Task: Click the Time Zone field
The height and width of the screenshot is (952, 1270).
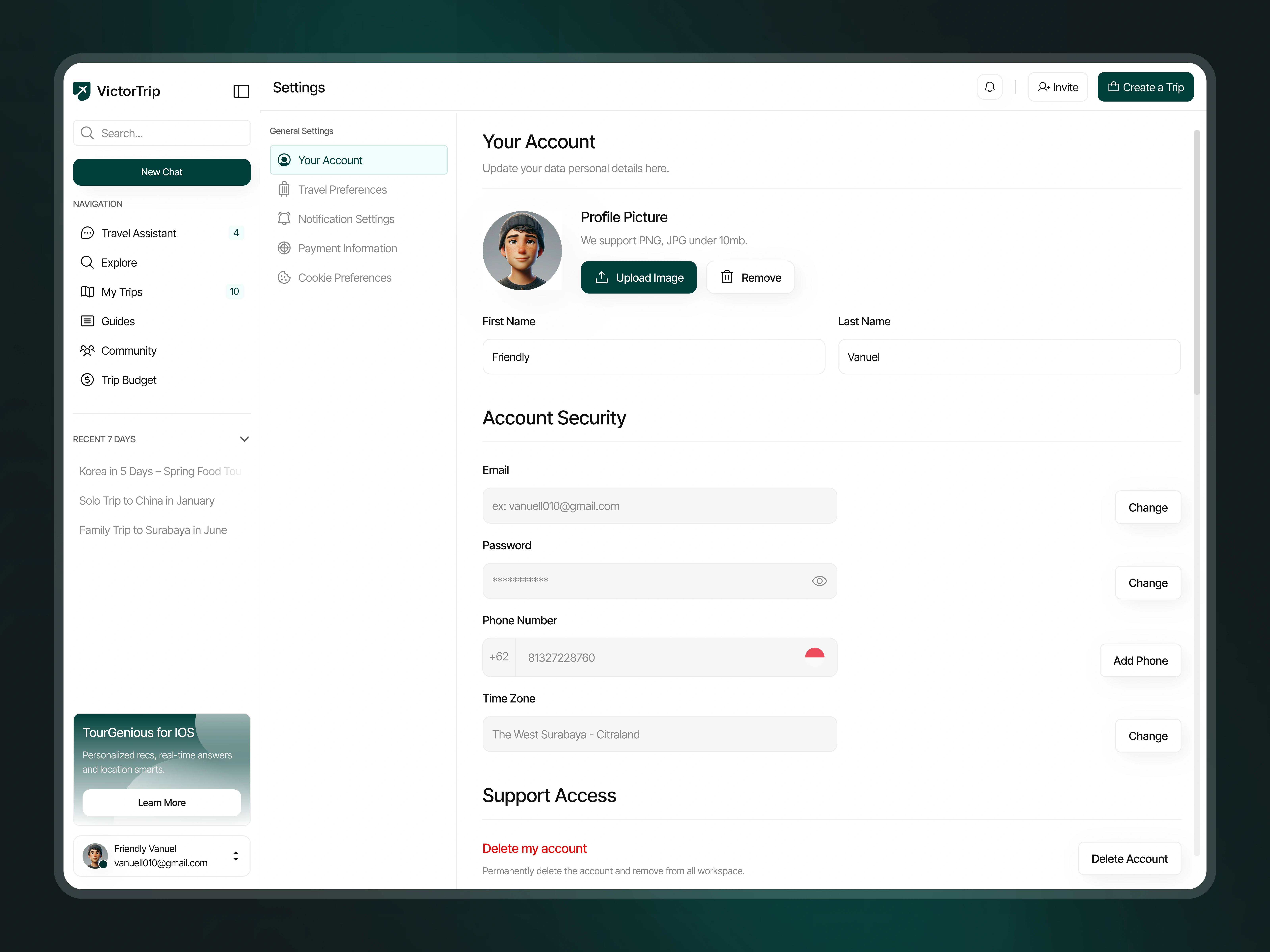Action: point(660,734)
